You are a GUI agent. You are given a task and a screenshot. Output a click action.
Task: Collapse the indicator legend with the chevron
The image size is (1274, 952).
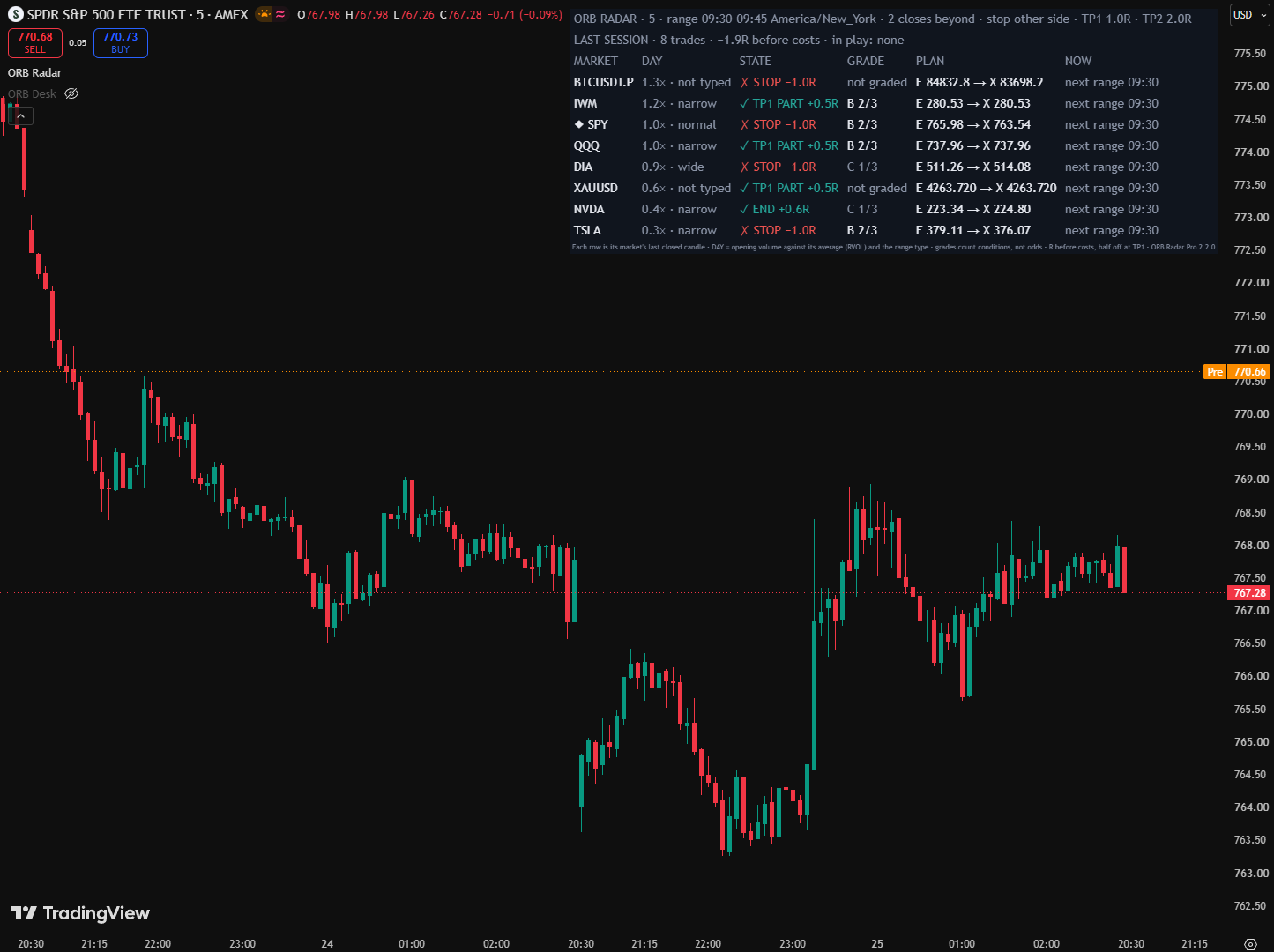(x=21, y=115)
